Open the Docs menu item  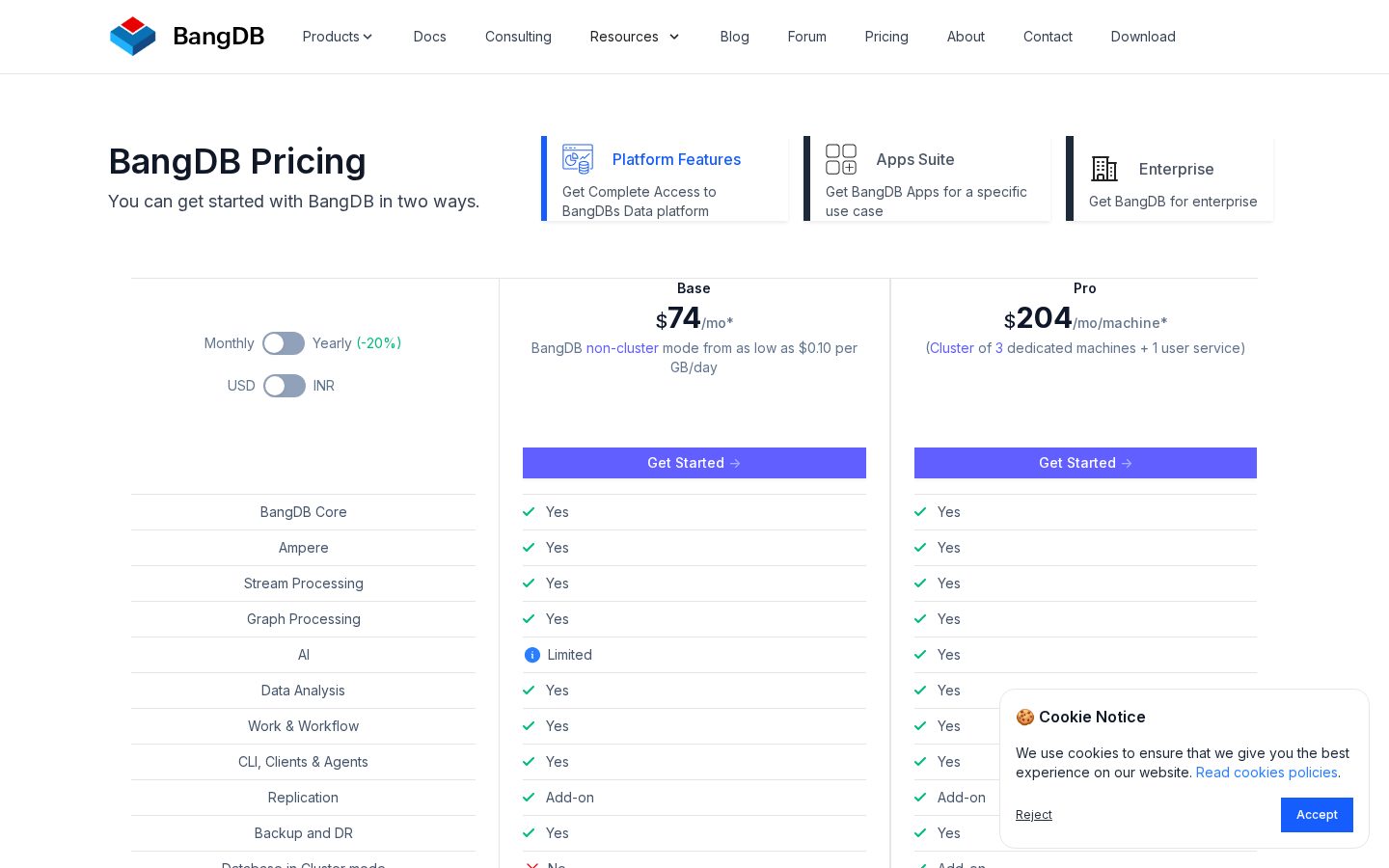[429, 37]
